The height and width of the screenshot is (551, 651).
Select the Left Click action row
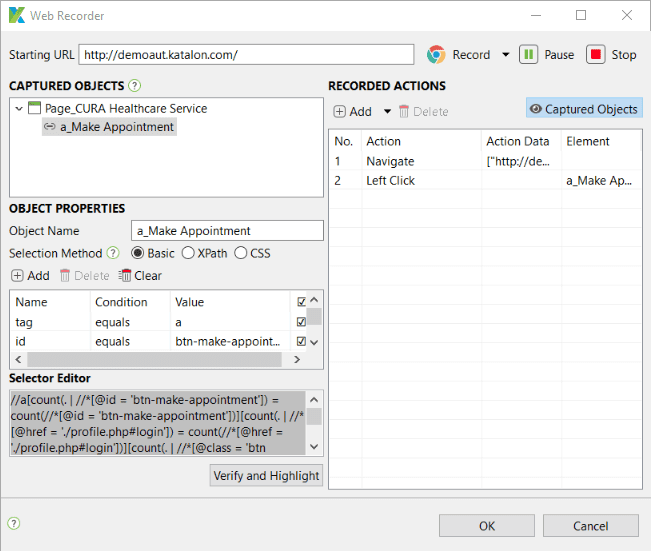pyautogui.click(x=485, y=181)
